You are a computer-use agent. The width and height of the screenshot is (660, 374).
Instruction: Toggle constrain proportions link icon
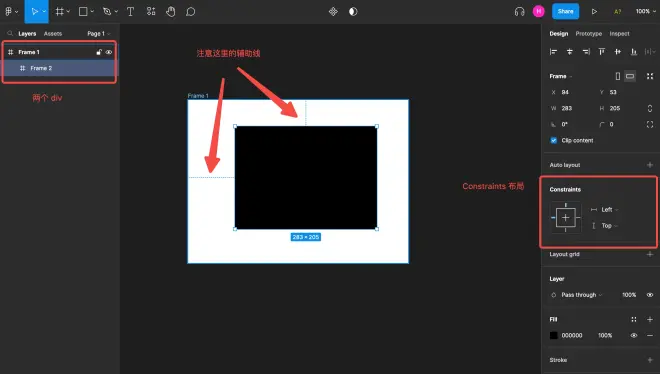pyautogui.click(x=650, y=108)
